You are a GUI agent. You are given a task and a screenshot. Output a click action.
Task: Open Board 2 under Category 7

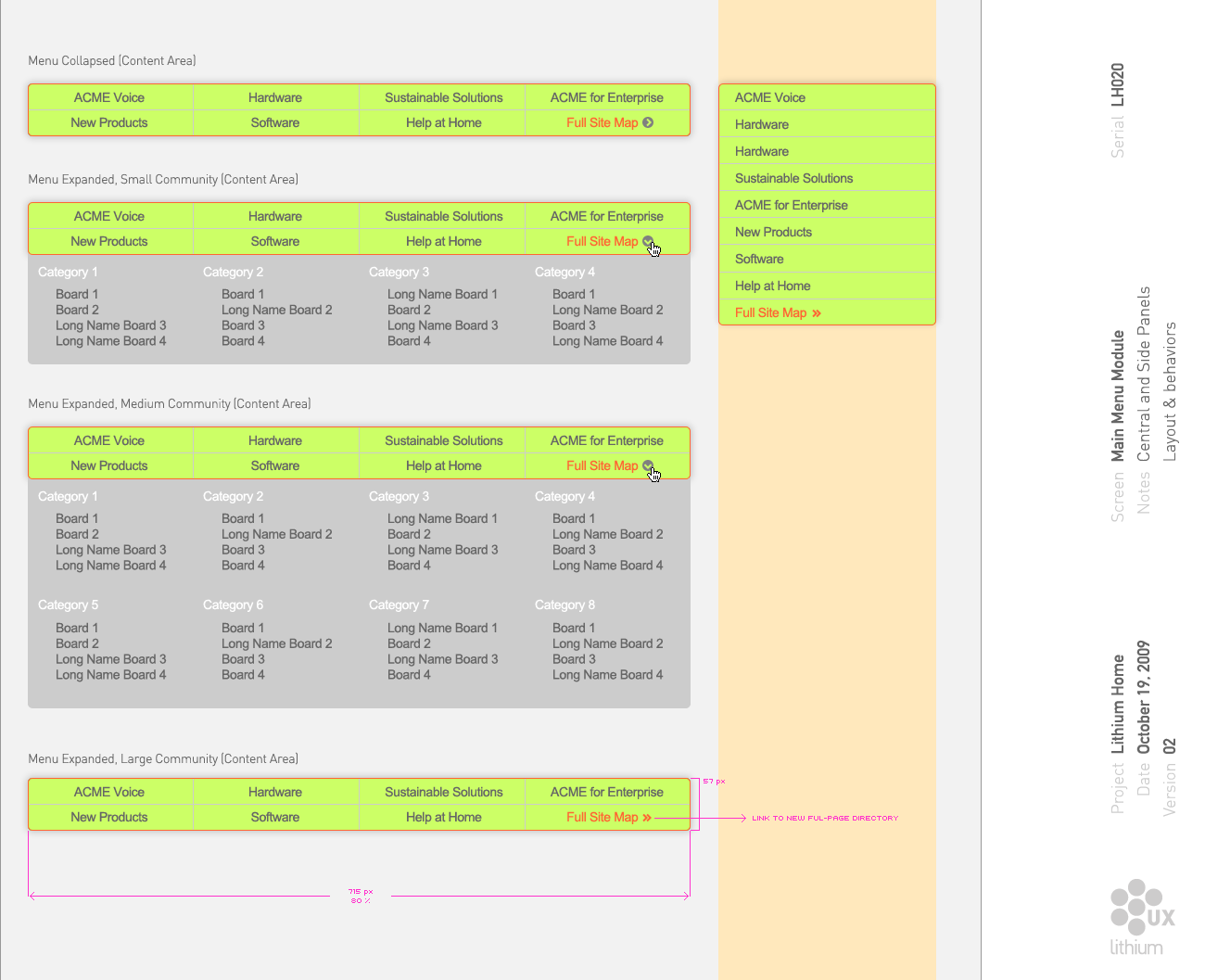click(x=409, y=643)
